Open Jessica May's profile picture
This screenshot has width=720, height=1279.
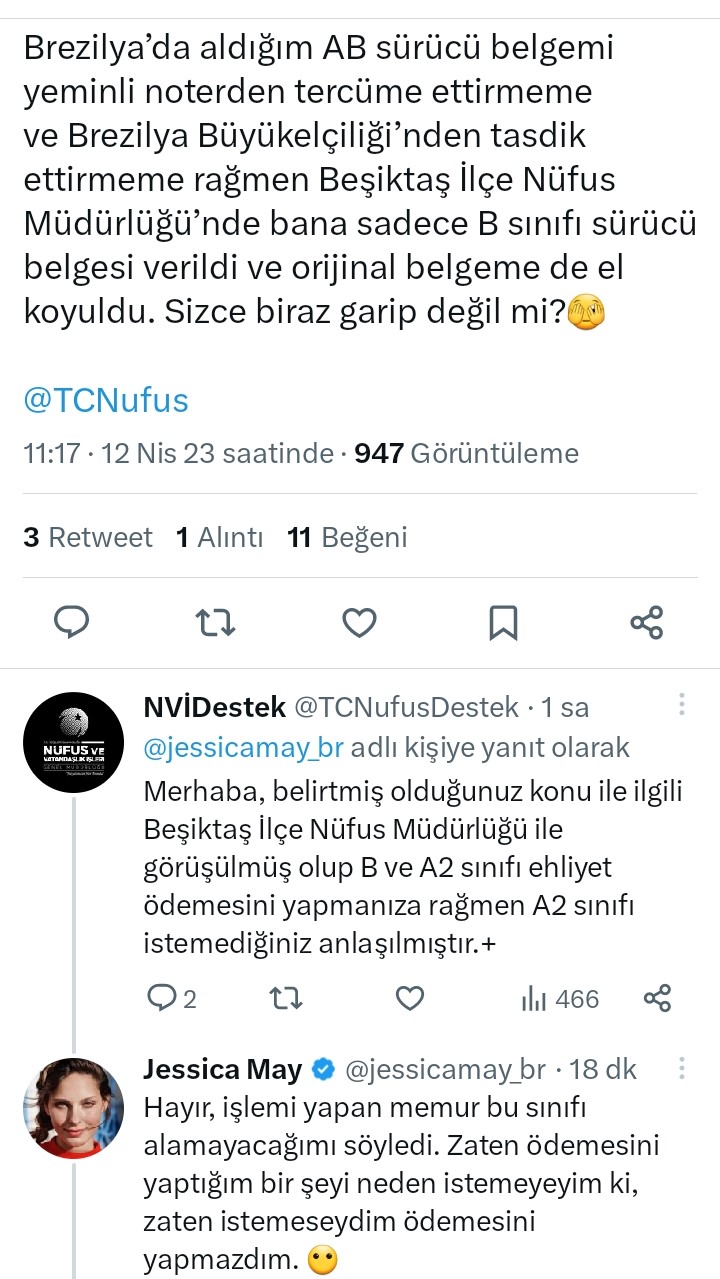73,1107
